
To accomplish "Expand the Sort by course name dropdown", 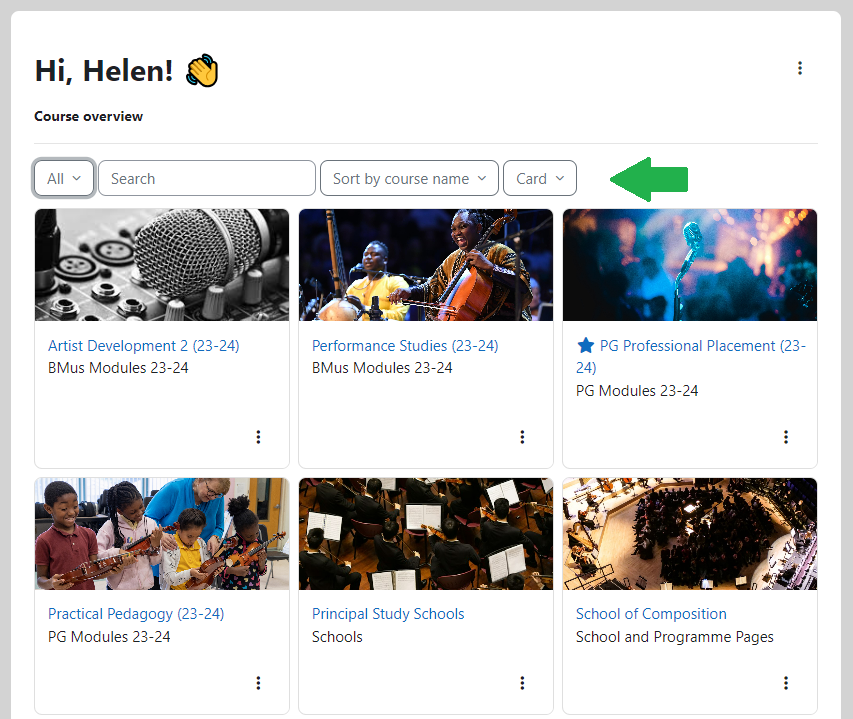I will [x=409, y=179].
